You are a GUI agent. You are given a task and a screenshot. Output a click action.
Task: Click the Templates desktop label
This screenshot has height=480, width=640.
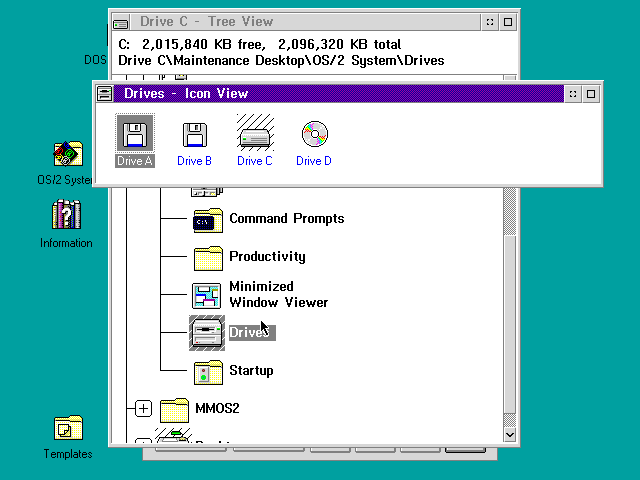pos(68,454)
